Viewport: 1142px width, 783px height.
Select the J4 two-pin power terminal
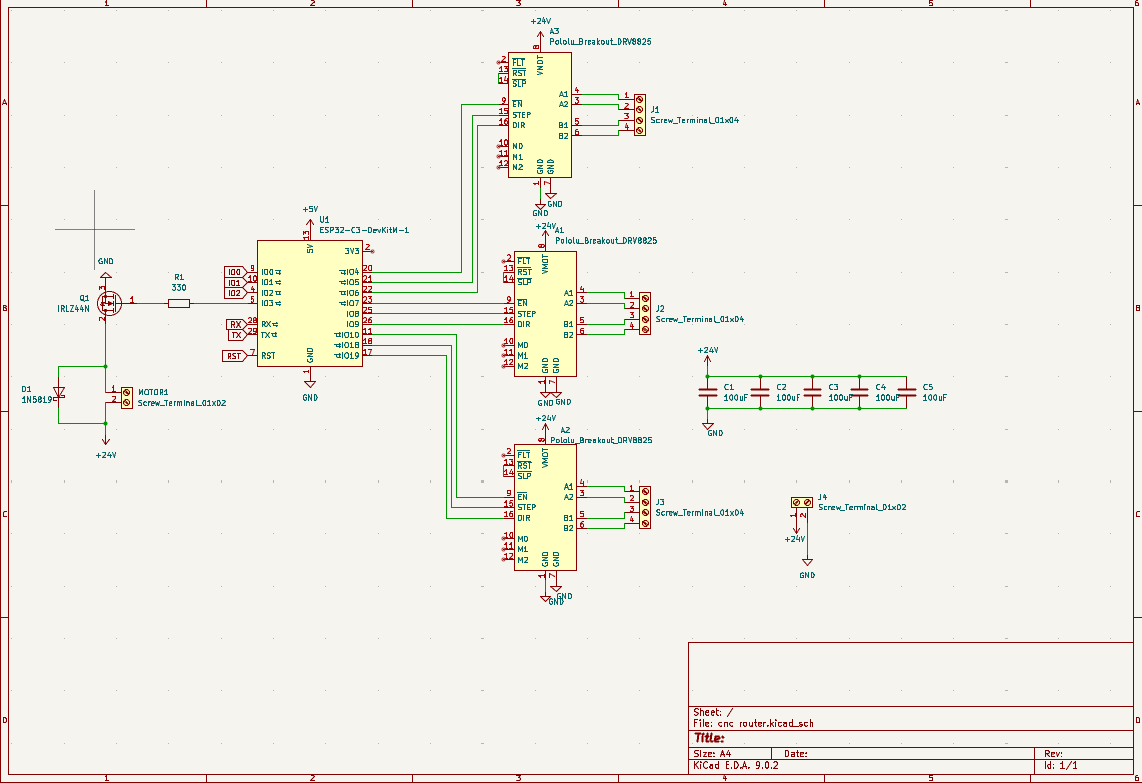coord(801,502)
